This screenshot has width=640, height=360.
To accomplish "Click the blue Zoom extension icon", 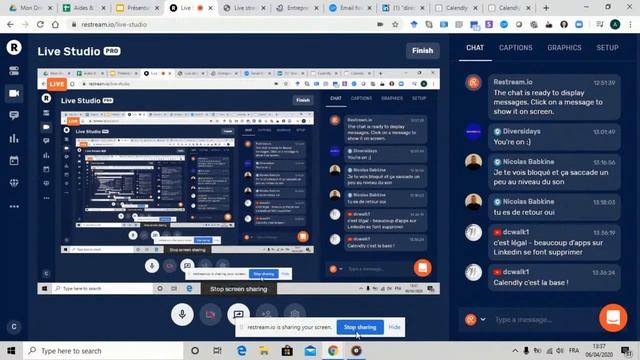I will tap(579, 24).
